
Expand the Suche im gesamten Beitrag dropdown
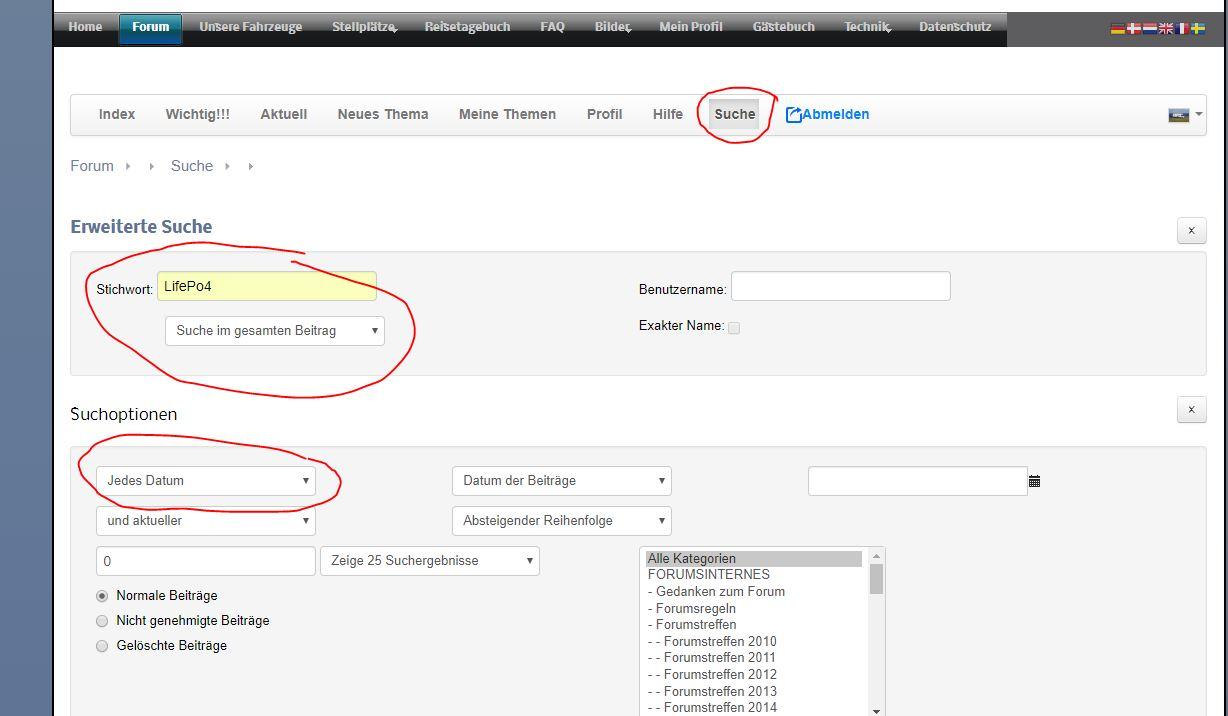tap(274, 331)
